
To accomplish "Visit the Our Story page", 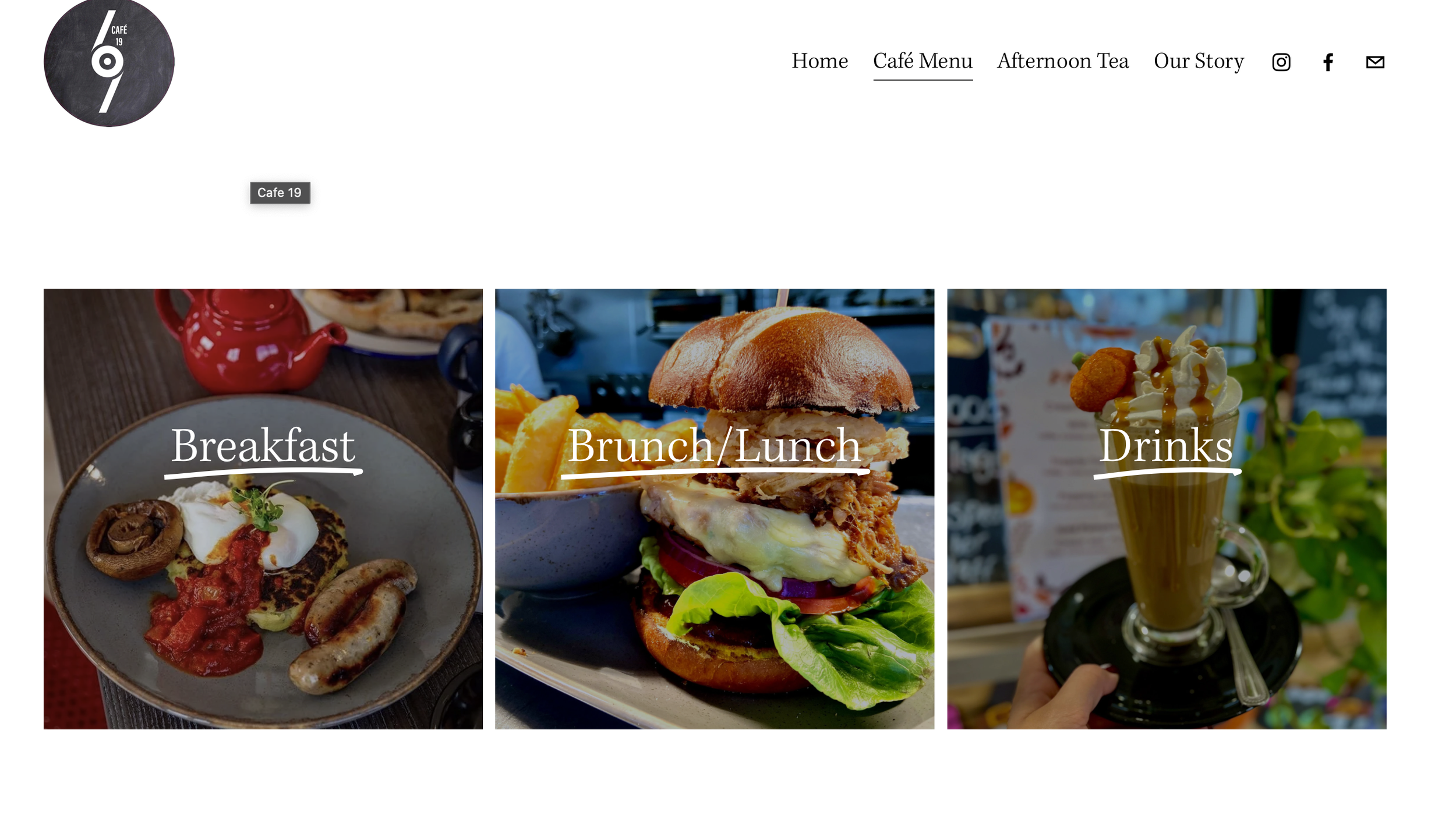I will [1199, 61].
